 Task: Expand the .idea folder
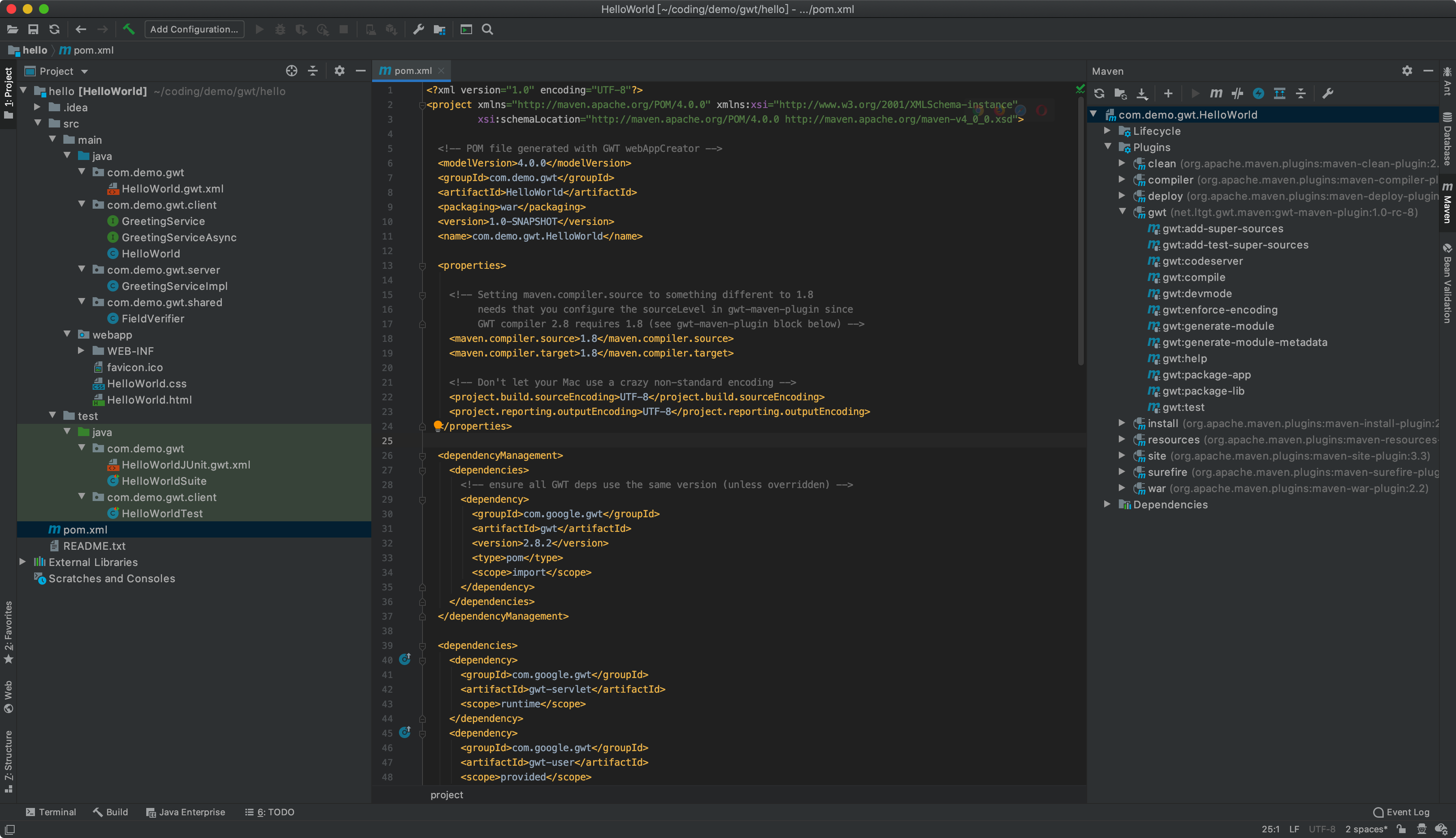coord(37,107)
